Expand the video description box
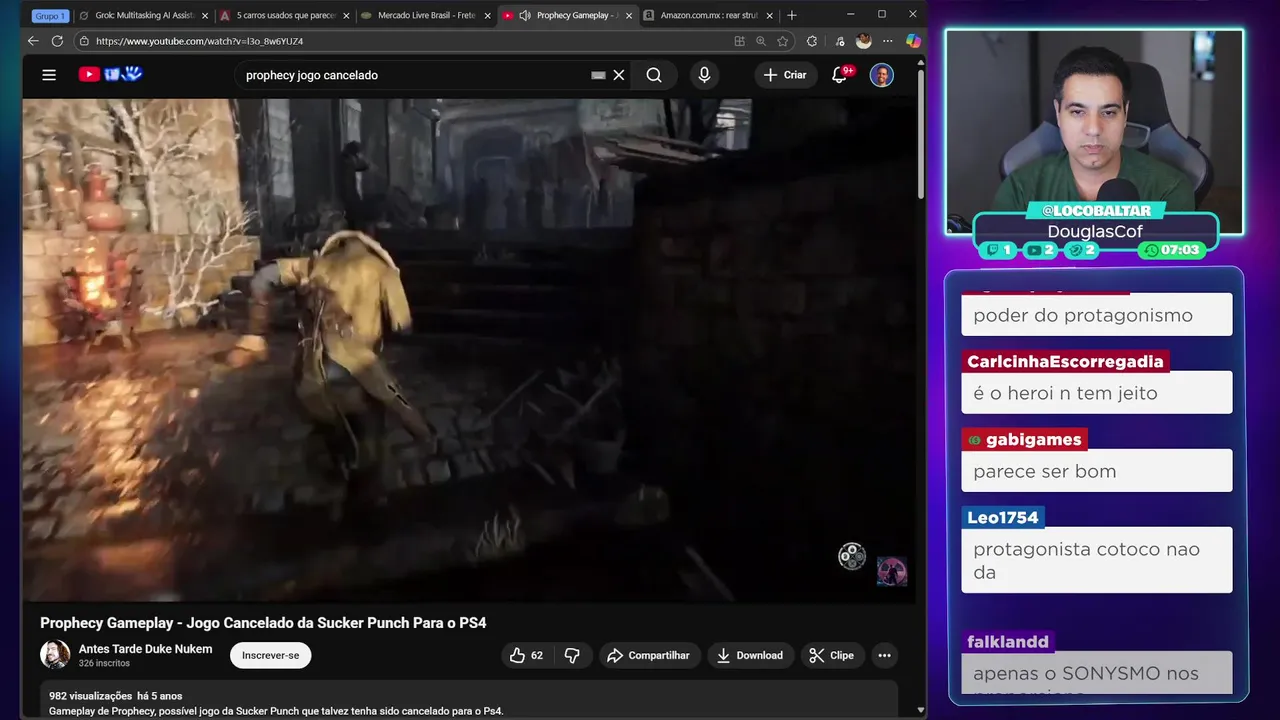The height and width of the screenshot is (720, 1280). (x=470, y=700)
